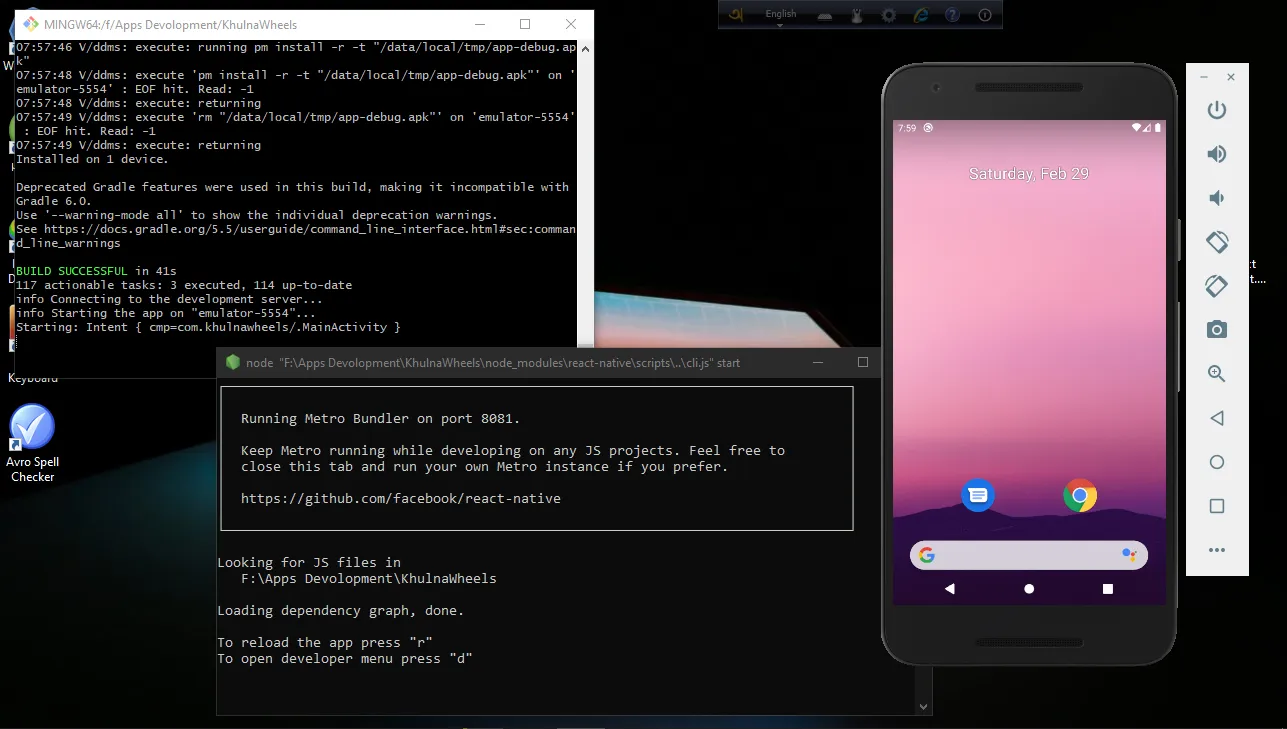Tap the "Saturday, Feb 29" date on the phone
The width and height of the screenshot is (1287, 729).
click(1029, 174)
